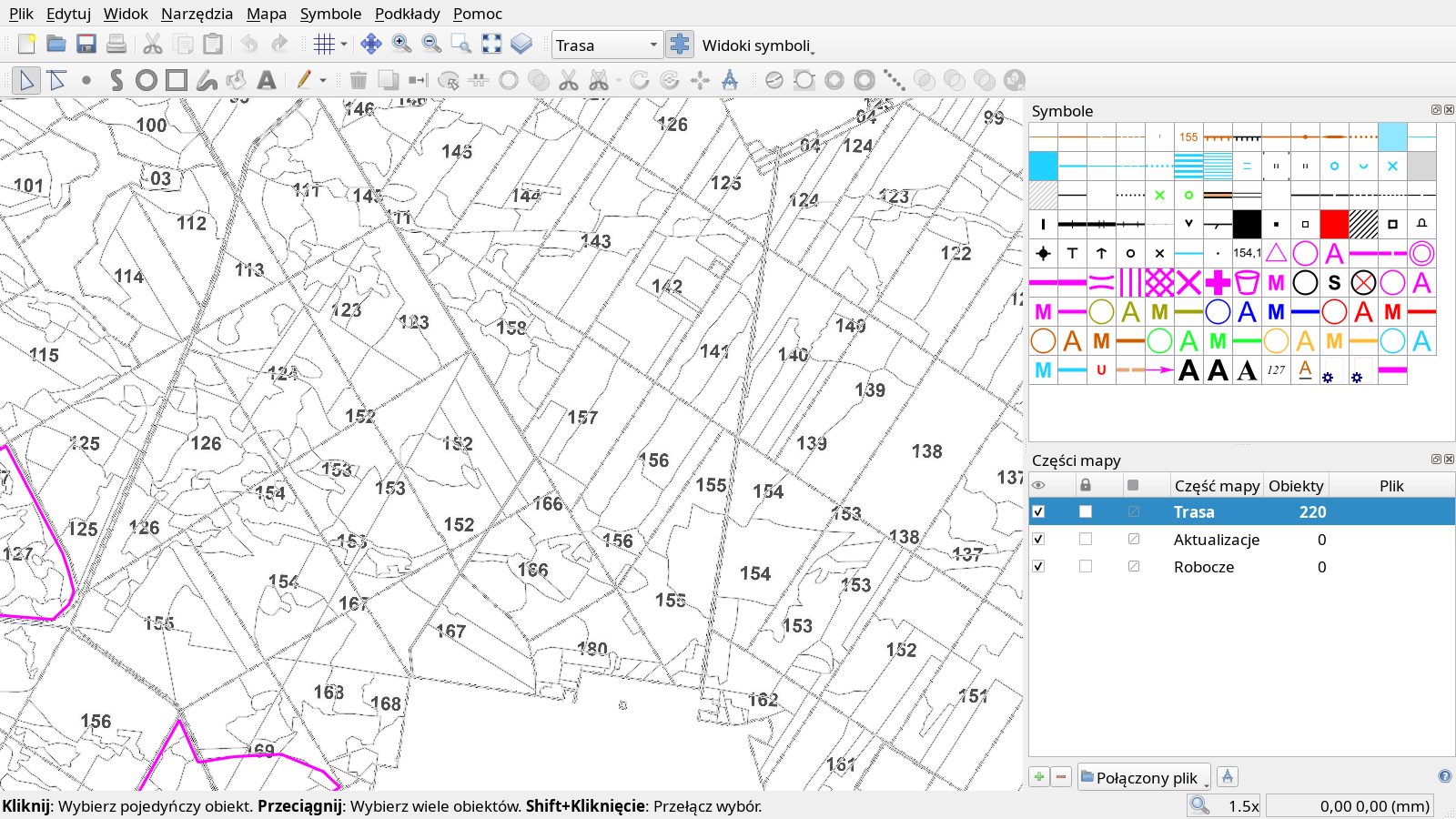The height and width of the screenshot is (819, 1456).
Task: Toggle lock checkbox for Aktualizacje part
Action: 1086,539
